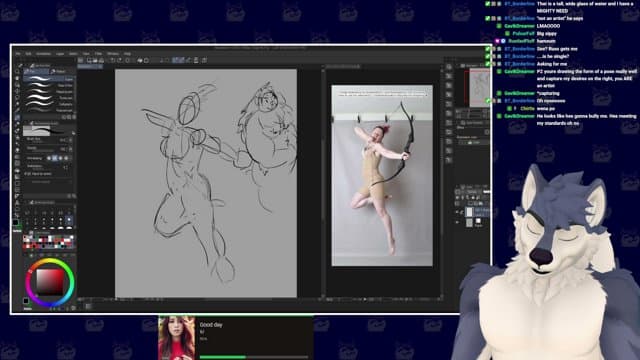Switch to the Pen sub tool tab
The height and width of the screenshot is (360, 640).
[x=36, y=71]
